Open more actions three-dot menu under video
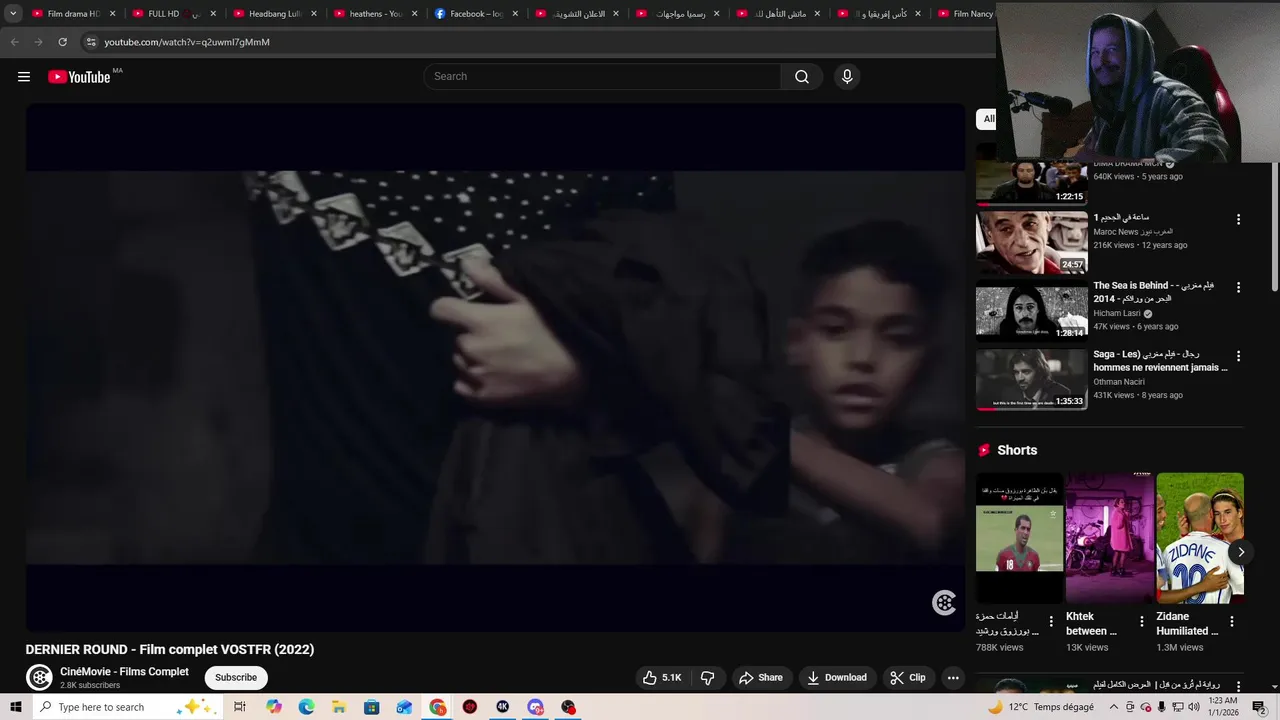This screenshot has width=1280, height=720. pos(953,678)
